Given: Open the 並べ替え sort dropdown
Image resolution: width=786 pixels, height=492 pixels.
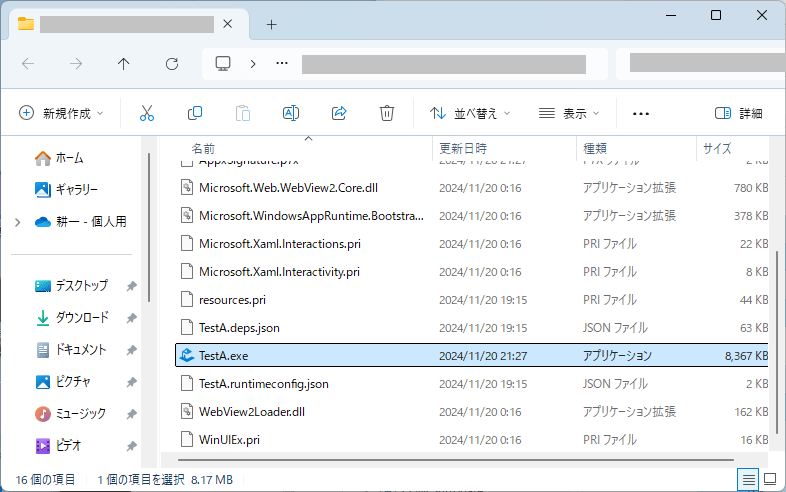Looking at the screenshot, I should (470, 113).
